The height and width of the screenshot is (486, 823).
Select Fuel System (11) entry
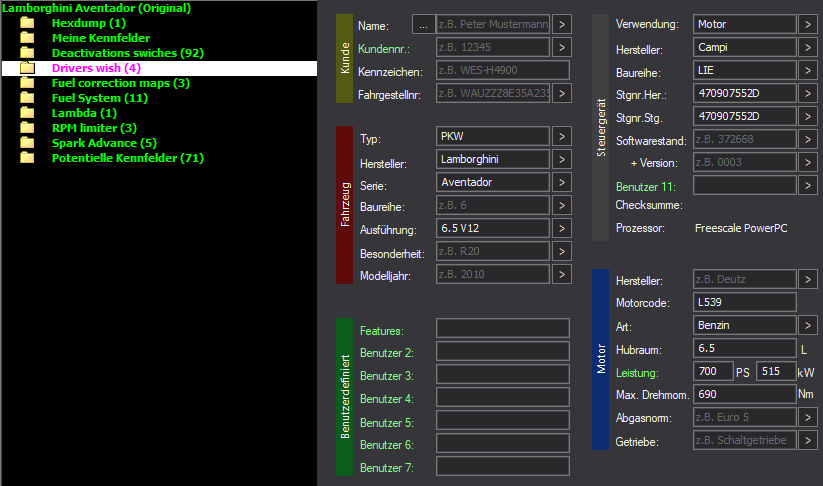coord(100,98)
